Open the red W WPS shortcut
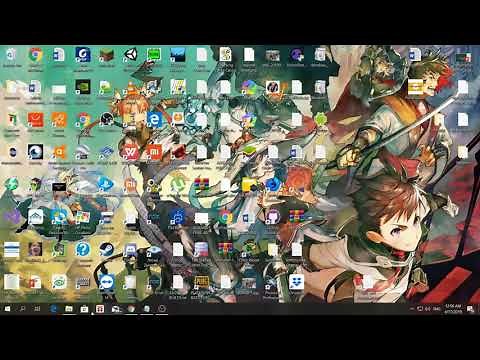This screenshot has width=480, height=360. [x=130, y=152]
